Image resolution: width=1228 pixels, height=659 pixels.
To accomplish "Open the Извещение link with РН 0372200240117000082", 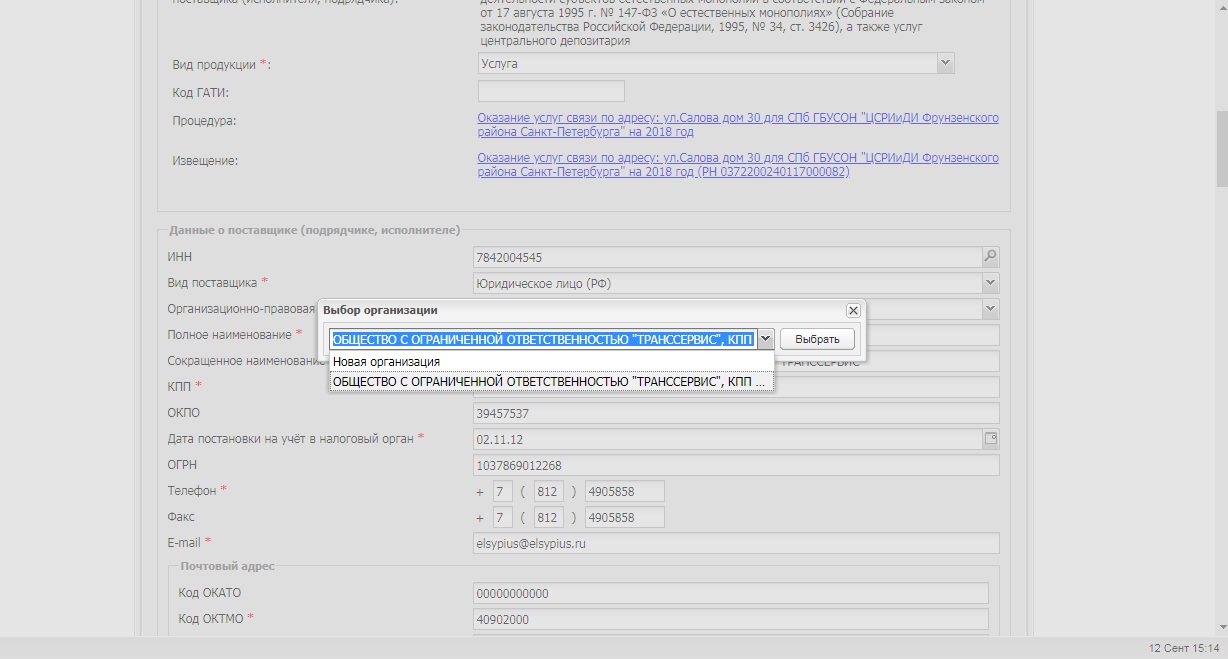I will point(737,165).
